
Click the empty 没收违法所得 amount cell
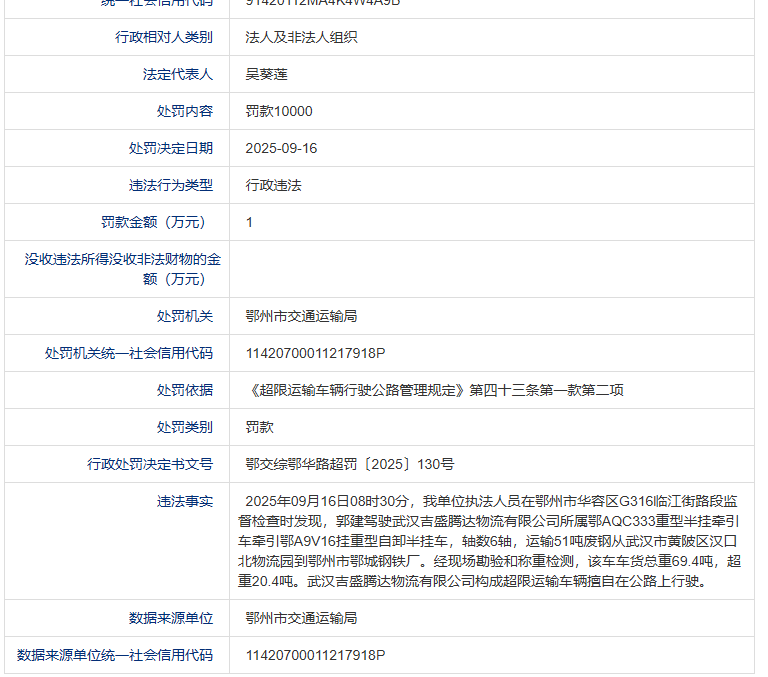[490, 269]
